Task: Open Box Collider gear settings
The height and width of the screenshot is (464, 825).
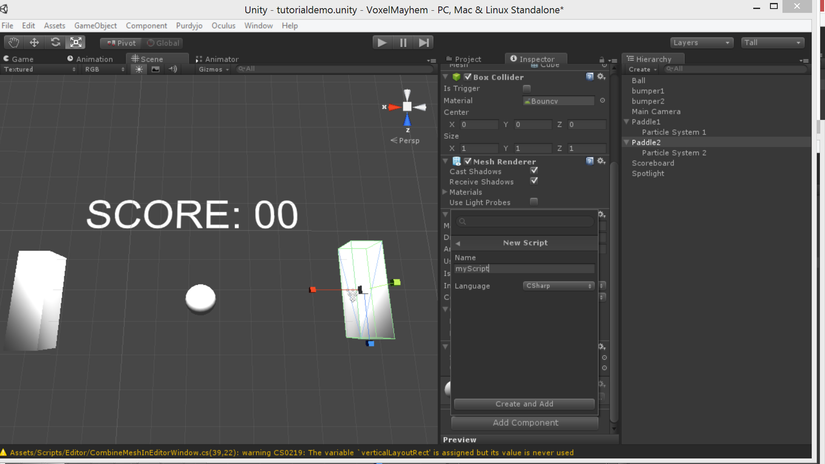Action: (602, 77)
